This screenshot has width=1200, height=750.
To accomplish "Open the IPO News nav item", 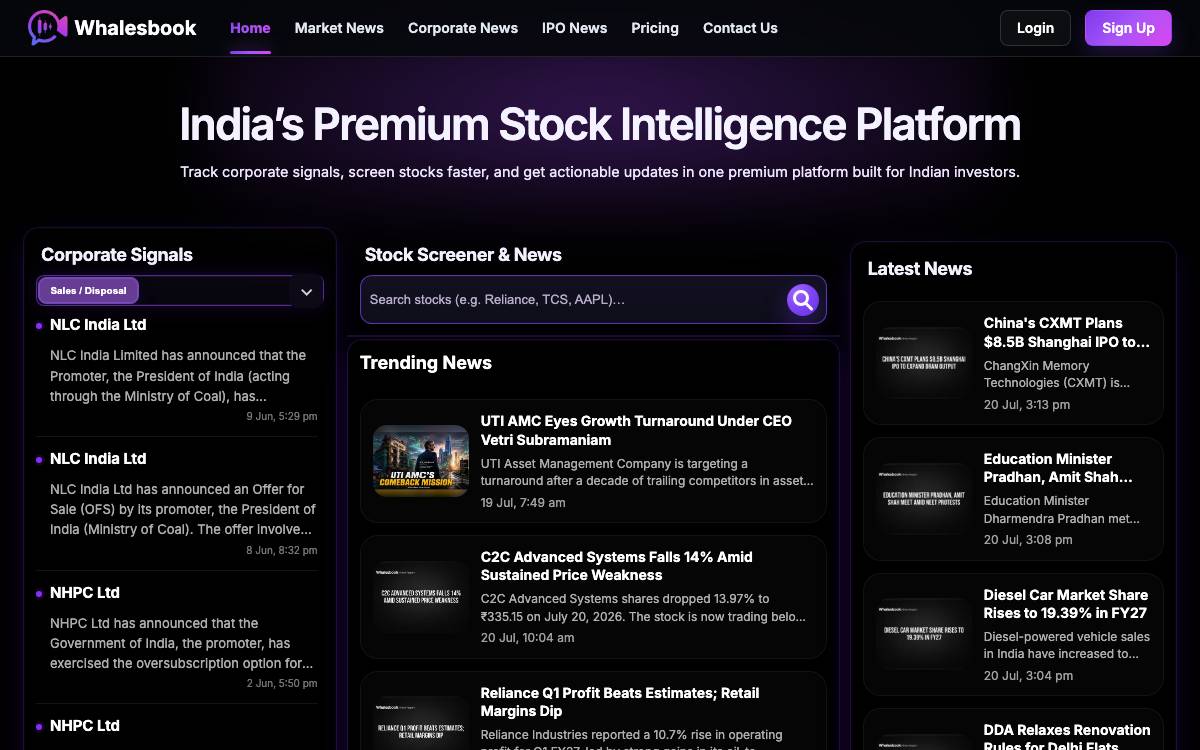I will pos(574,28).
